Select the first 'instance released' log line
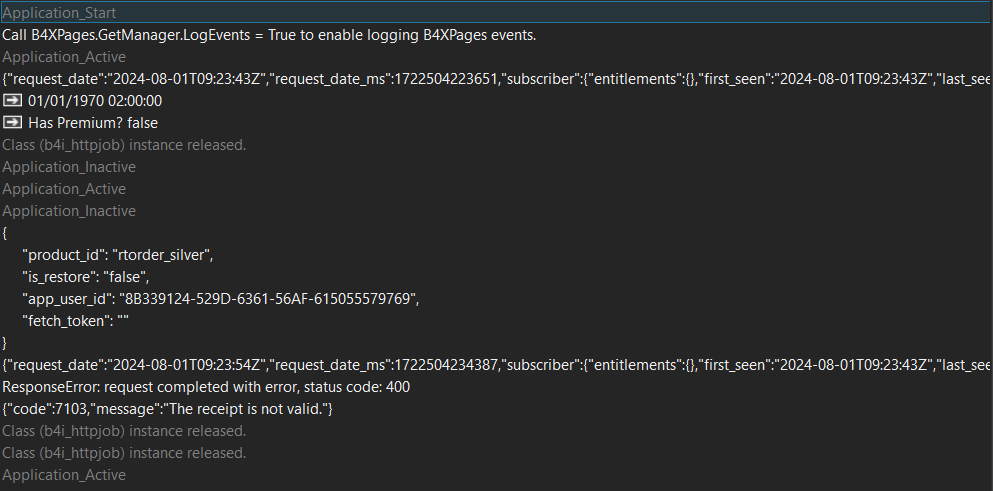Image resolution: width=993 pixels, height=491 pixels. coord(124,145)
